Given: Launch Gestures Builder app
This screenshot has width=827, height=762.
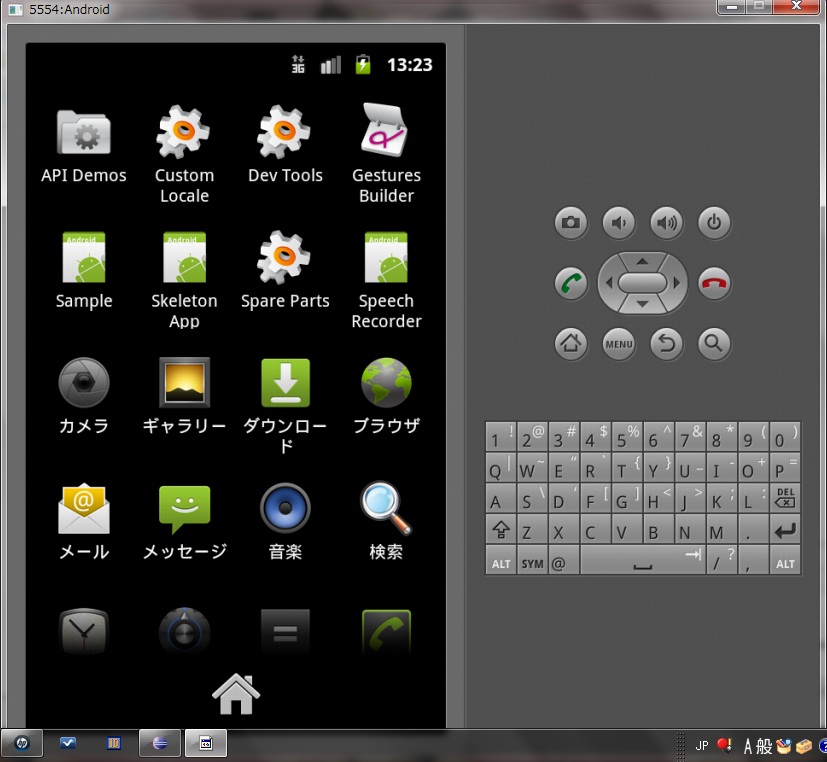Looking at the screenshot, I should click(x=386, y=153).
